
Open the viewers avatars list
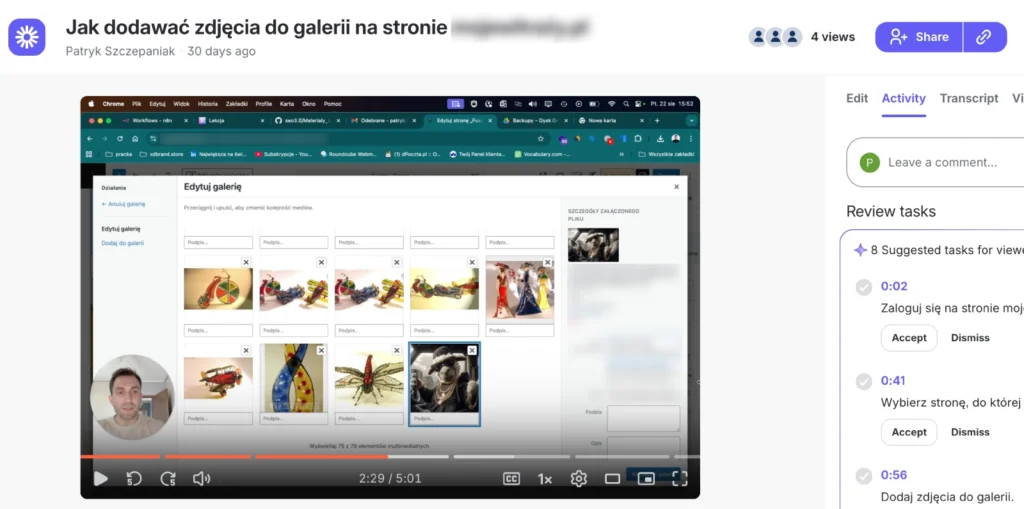775,37
